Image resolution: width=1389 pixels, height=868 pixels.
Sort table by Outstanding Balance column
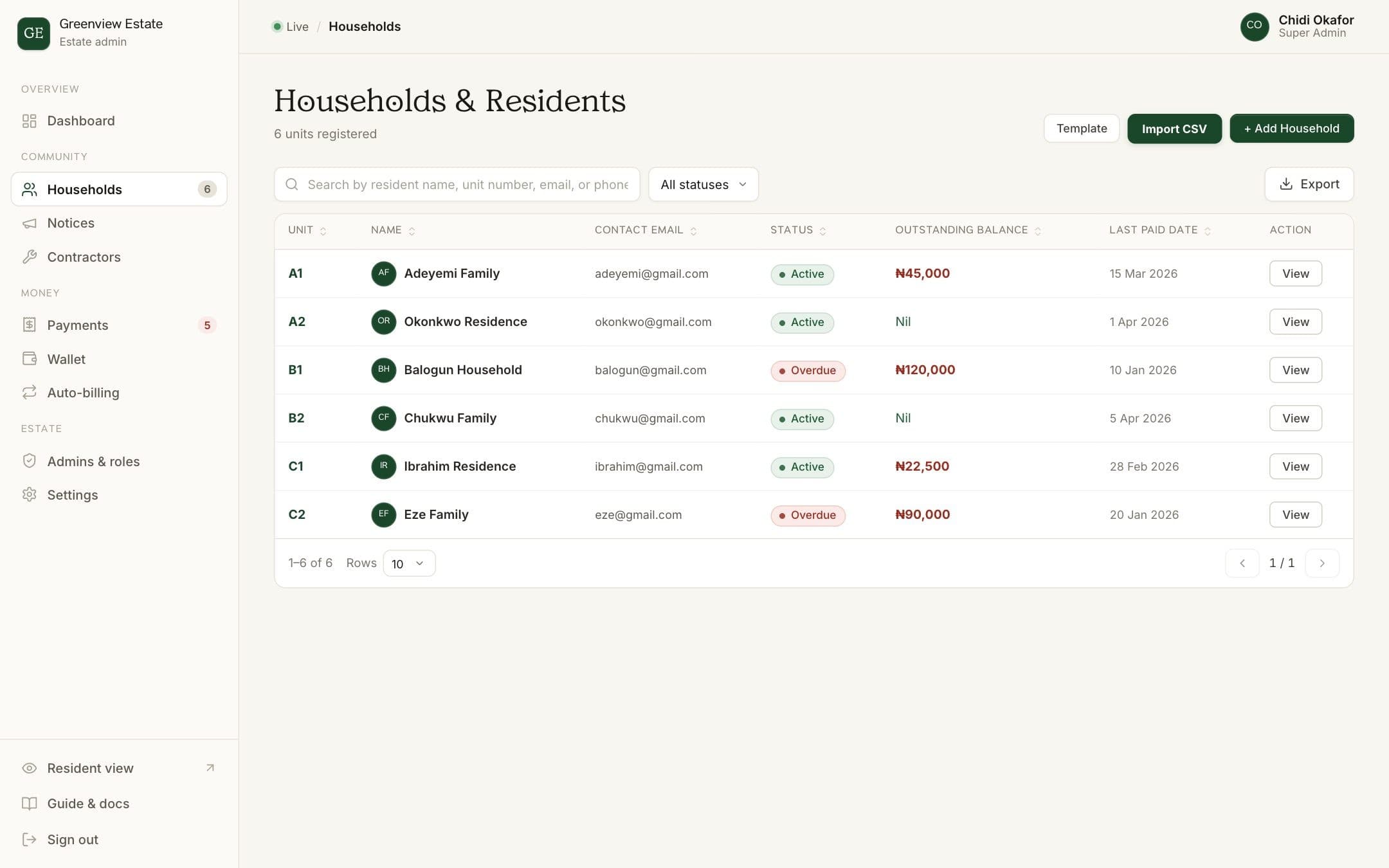(x=968, y=230)
